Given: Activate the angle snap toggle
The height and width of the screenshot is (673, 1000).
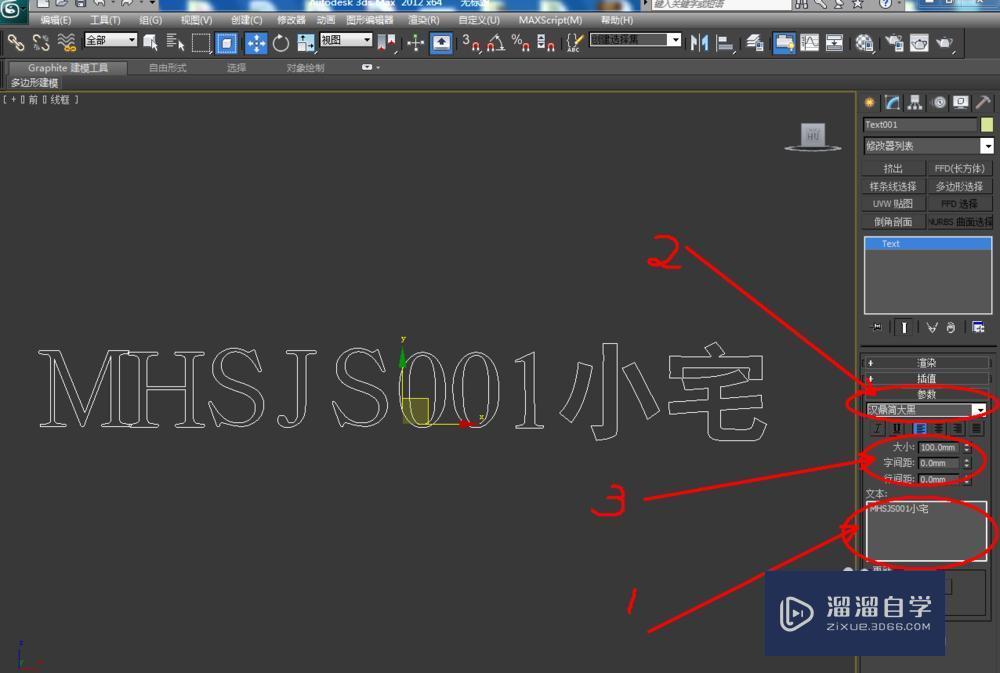Looking at the screenshot, I should coord(497,44).
